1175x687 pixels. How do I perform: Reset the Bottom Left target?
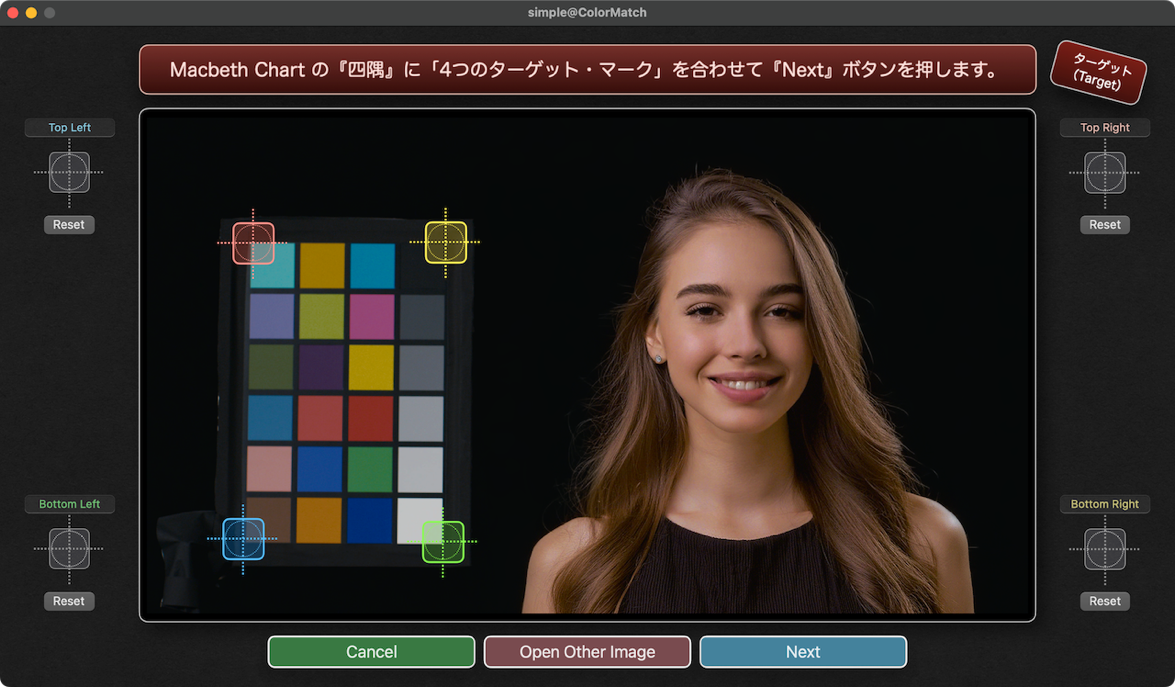coord(69,601)
